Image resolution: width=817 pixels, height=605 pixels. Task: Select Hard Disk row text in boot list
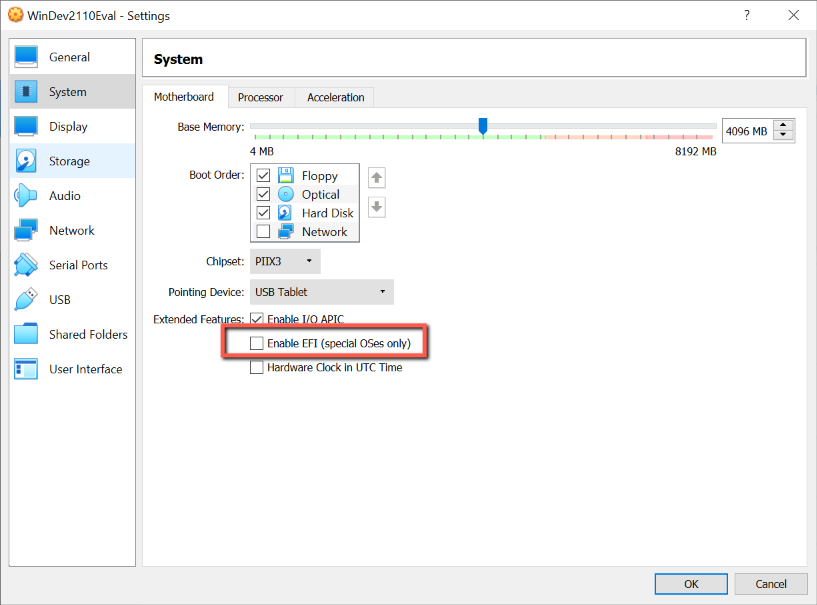(x=328, y=213)
